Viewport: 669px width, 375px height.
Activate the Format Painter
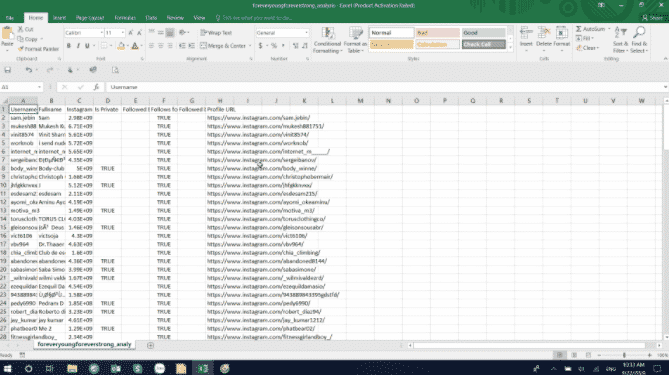38,49
